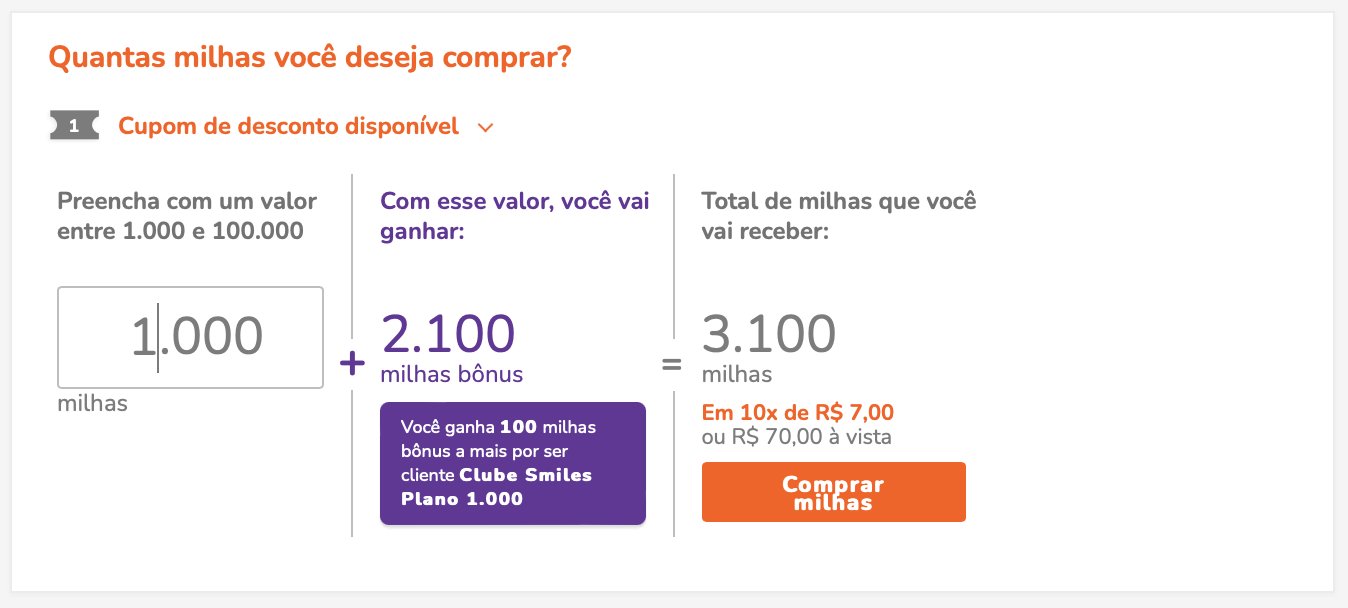Open the Cupom de desconto disponível link

288,126
